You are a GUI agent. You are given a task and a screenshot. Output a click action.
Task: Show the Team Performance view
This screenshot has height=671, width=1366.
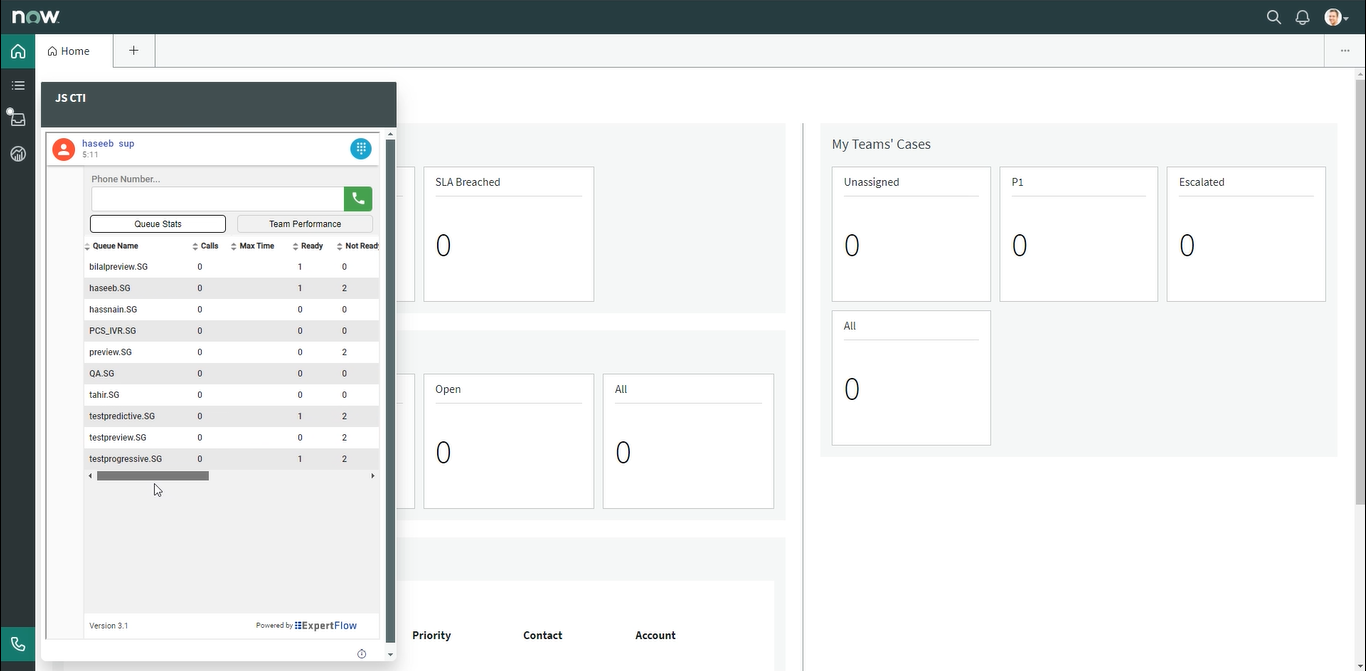point(304,224)
